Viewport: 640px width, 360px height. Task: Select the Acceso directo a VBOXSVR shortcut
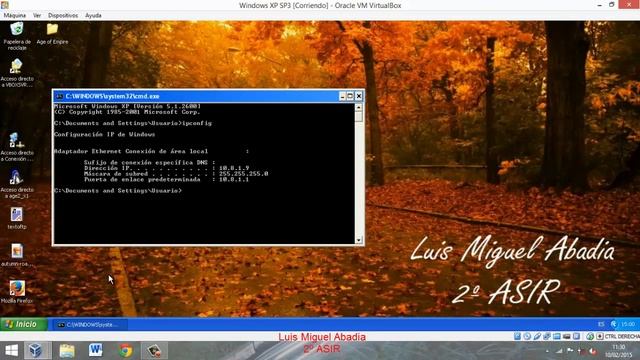pyautogui.click(x=17, y=73)
